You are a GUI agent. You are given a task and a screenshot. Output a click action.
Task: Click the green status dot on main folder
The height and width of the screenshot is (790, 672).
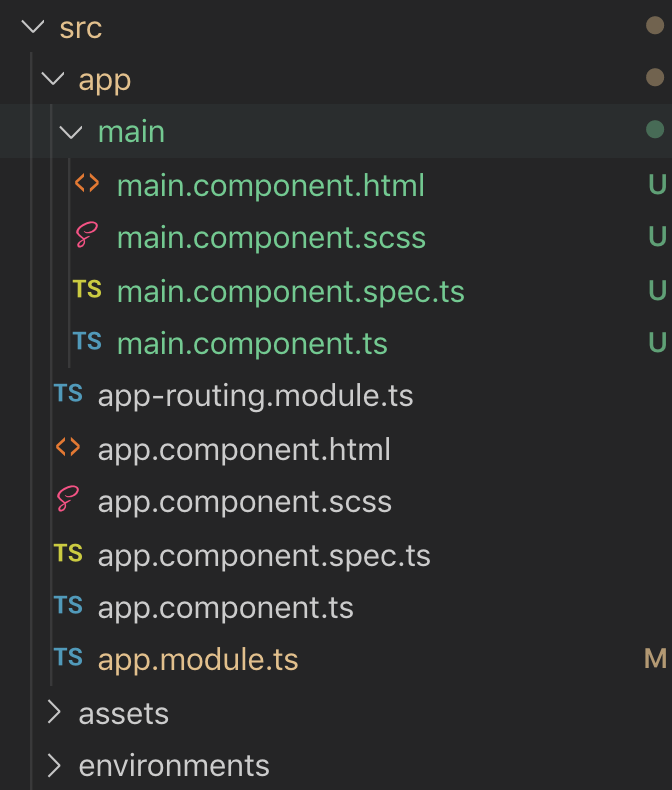pyautogui.click(x=655, y=129)
